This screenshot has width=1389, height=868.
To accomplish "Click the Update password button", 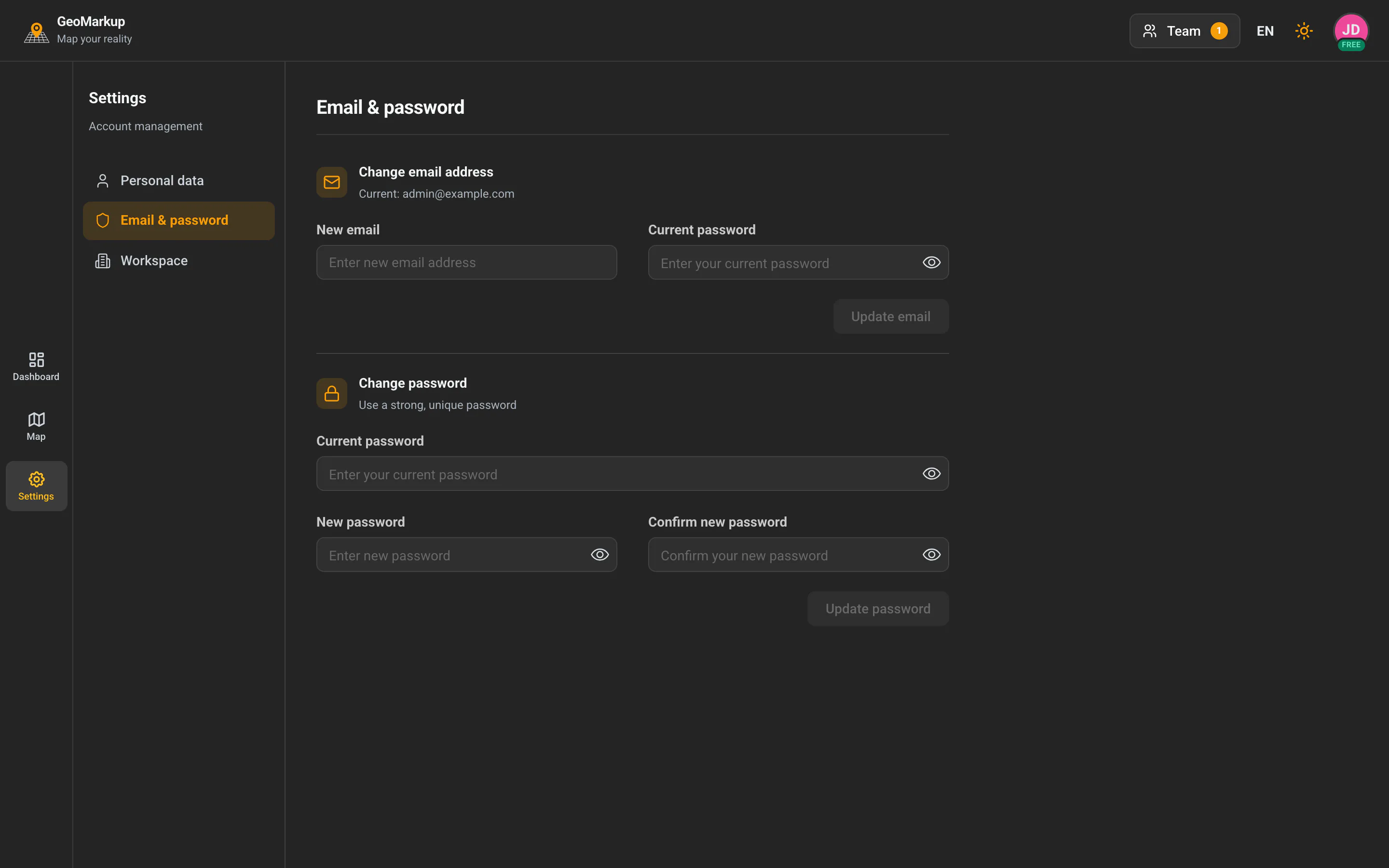I will tap(878, 609).
